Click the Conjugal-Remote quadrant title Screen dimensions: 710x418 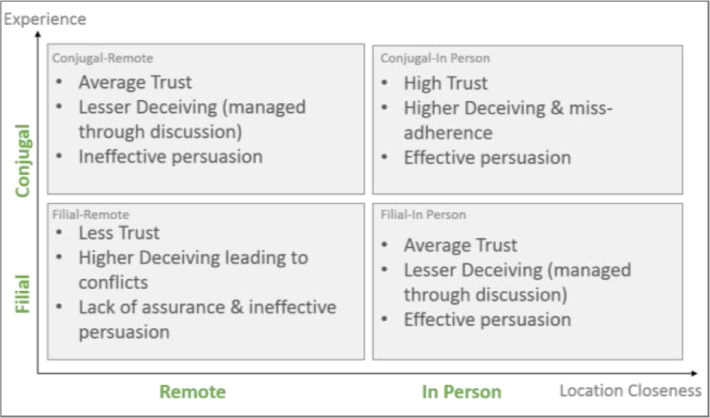tap(103, 58)
